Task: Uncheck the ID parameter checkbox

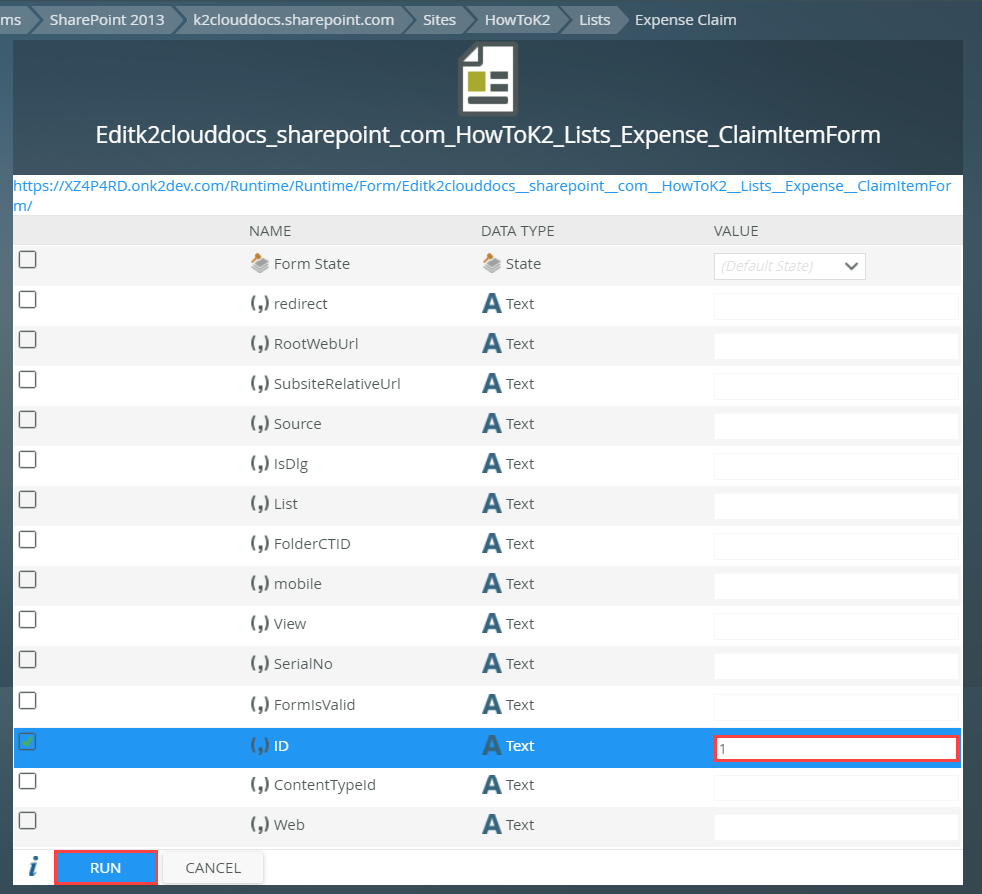Action: (x=28, y=742)
